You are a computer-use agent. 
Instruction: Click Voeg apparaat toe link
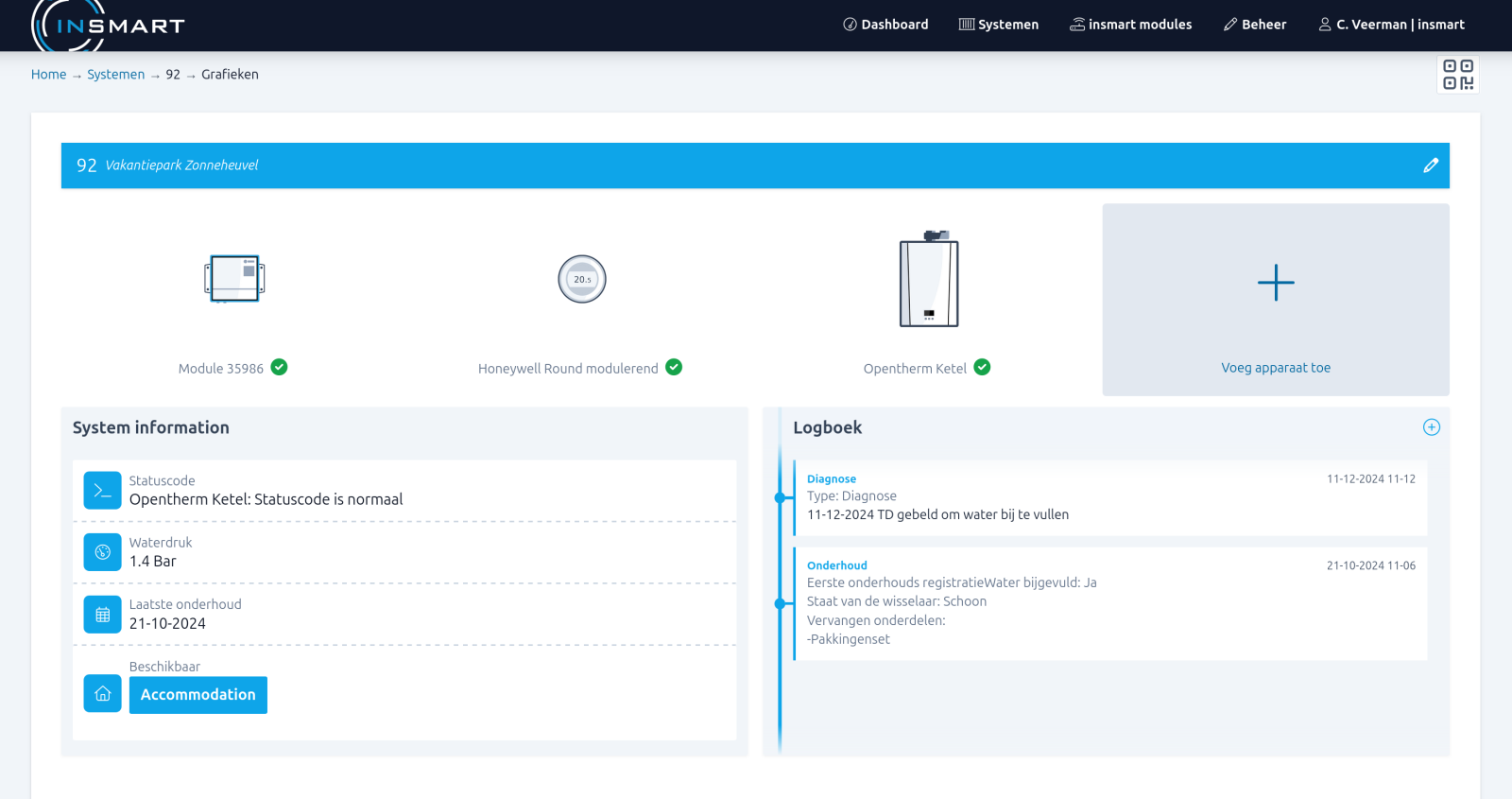point(1276,368)
